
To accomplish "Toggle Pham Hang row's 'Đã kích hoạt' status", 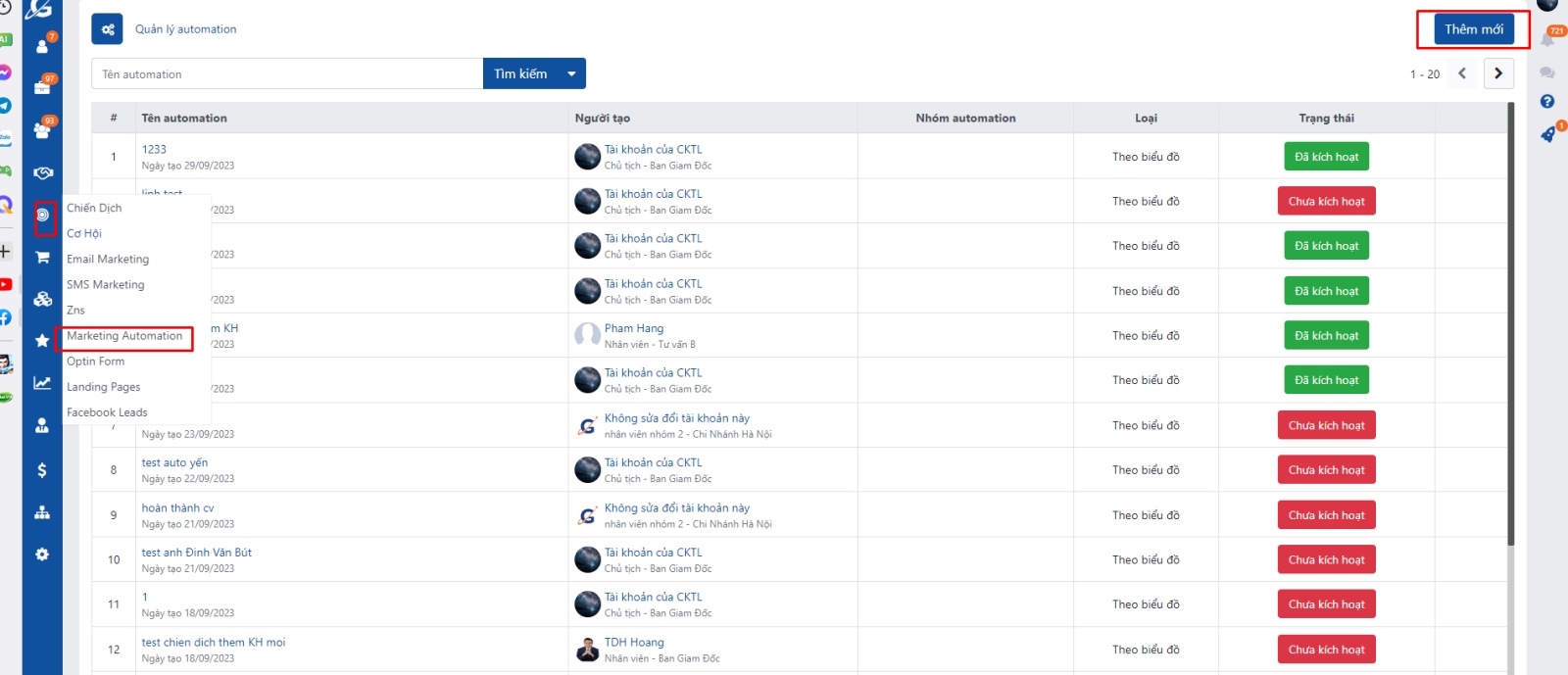I will point(1326,336).
